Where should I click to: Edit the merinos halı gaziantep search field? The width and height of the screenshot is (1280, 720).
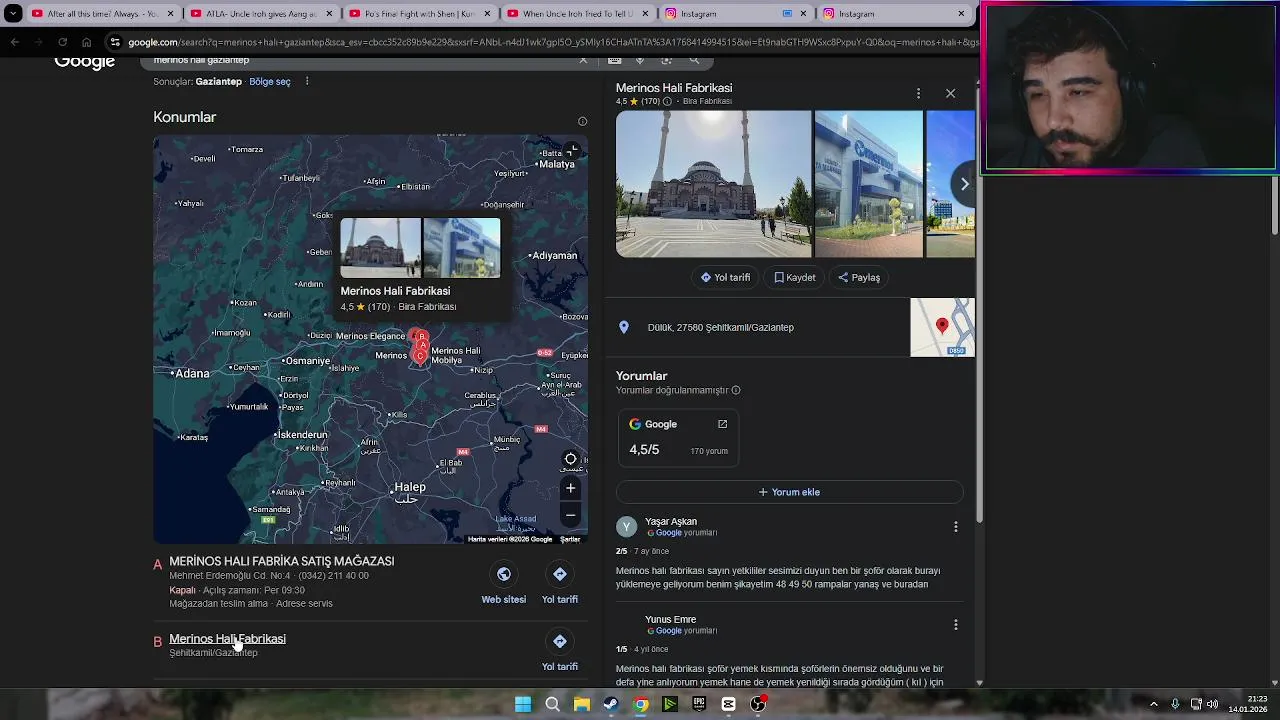click(360, 60)
